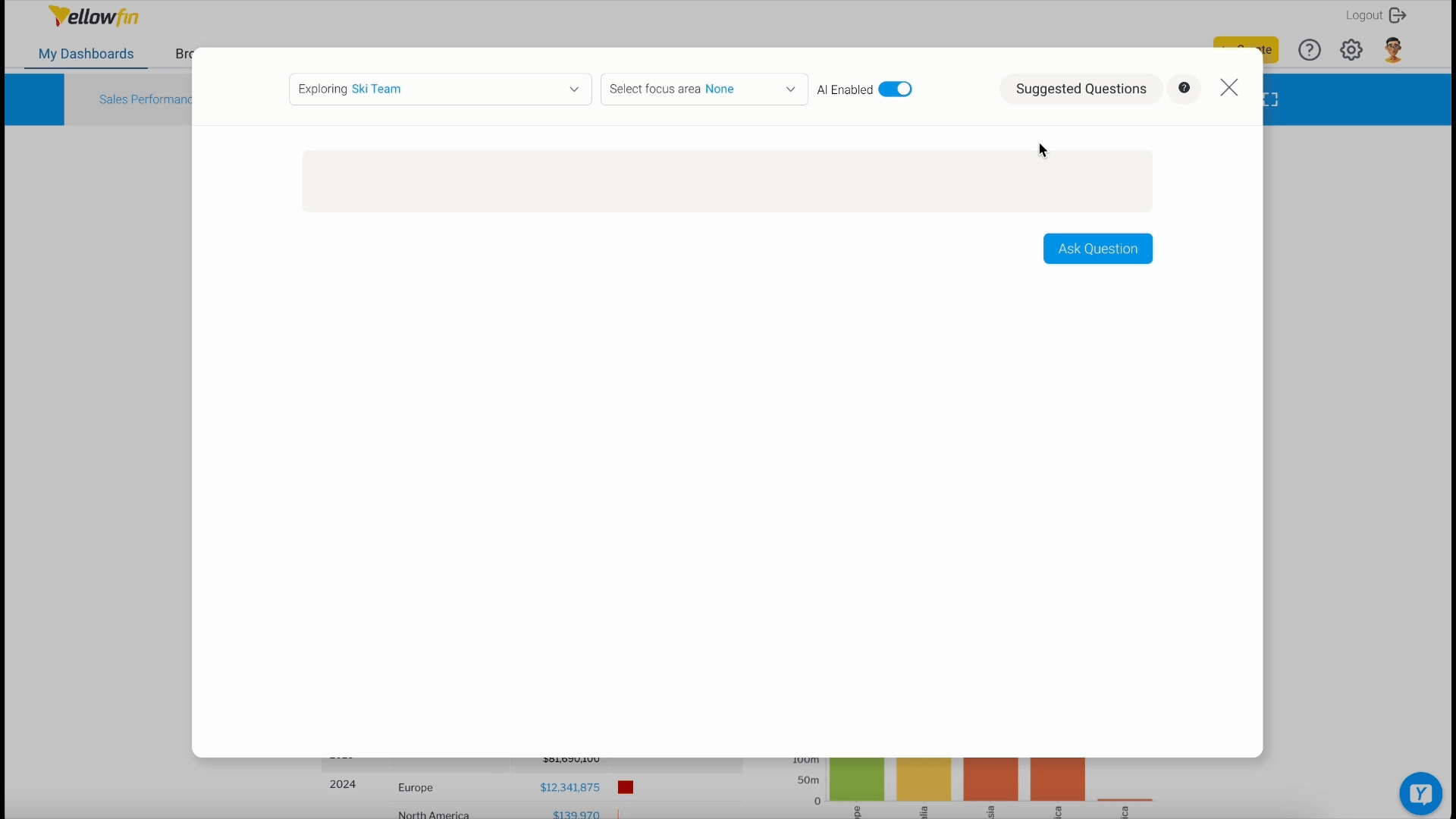Viewport: 1456px width, 819px height.
Task: Open the $139,970 North America link
Action: [x=575, y=814]
